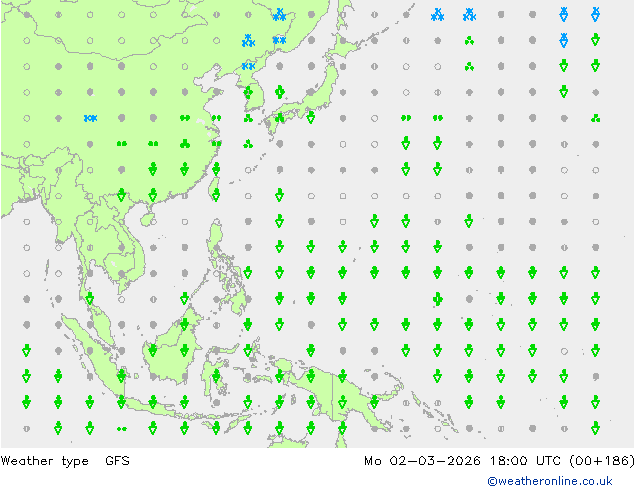Click the green shower symbol over Kyushu, Japan
The width and height of the screenshot is (634, 490).
click(x=279, y=118)
